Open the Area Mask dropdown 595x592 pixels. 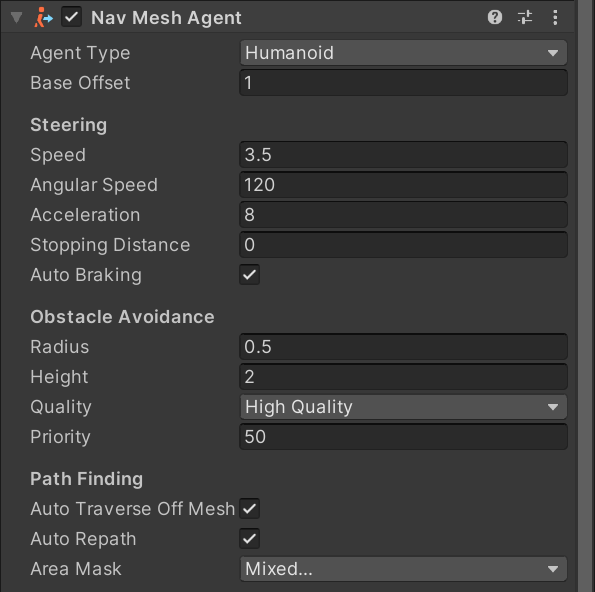403,568
